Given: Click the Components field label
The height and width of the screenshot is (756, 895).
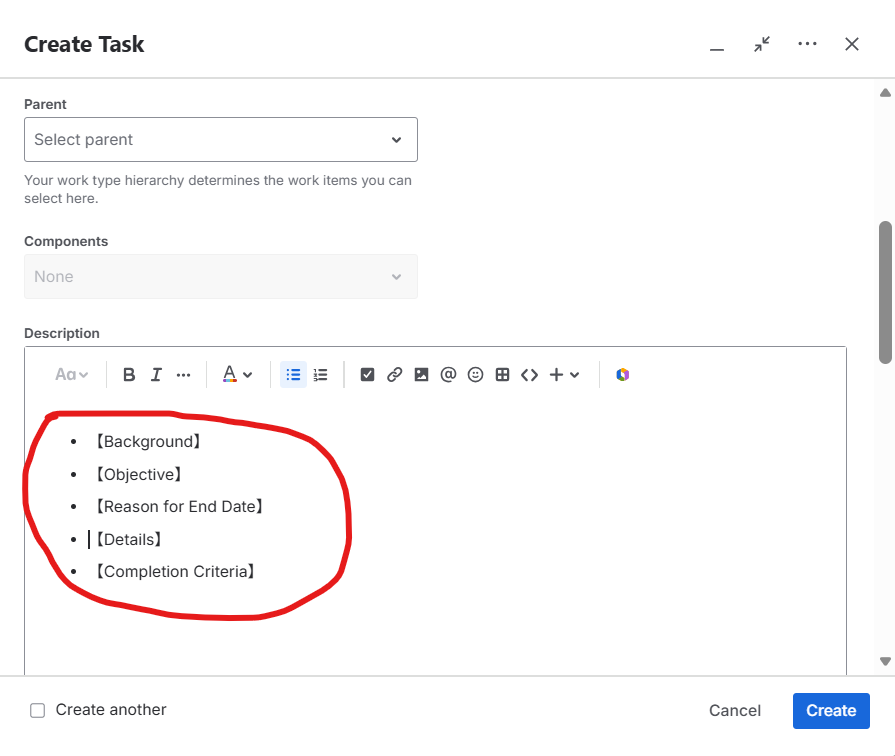Looking at the screenshot, I should (66, 242).
